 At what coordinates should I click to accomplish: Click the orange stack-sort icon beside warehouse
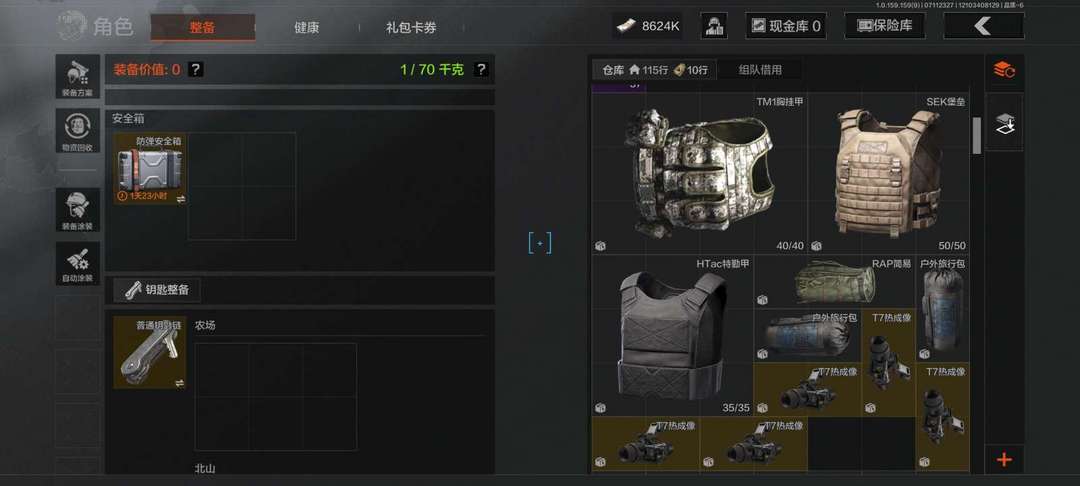point(1004,70)
